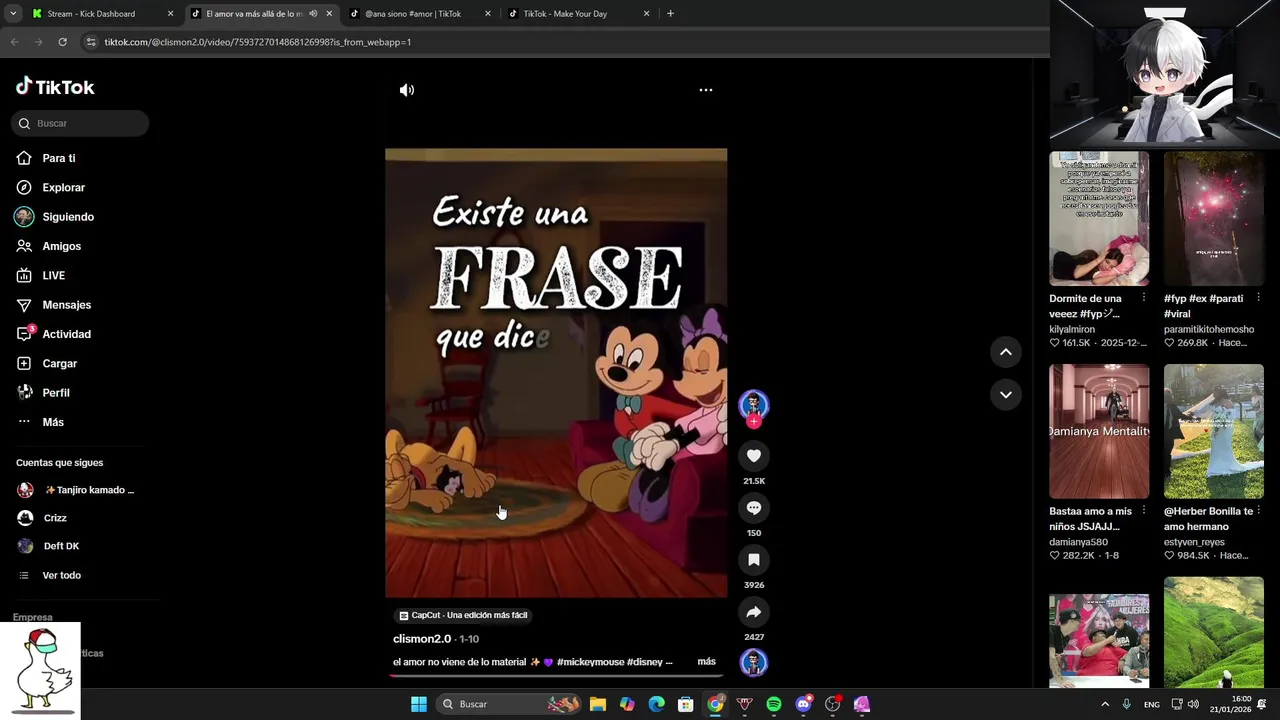The width and height of the screenshot is (1280, 720).
Task: Mute the tab via its speaker icon
Action: [x=313, y=14]
